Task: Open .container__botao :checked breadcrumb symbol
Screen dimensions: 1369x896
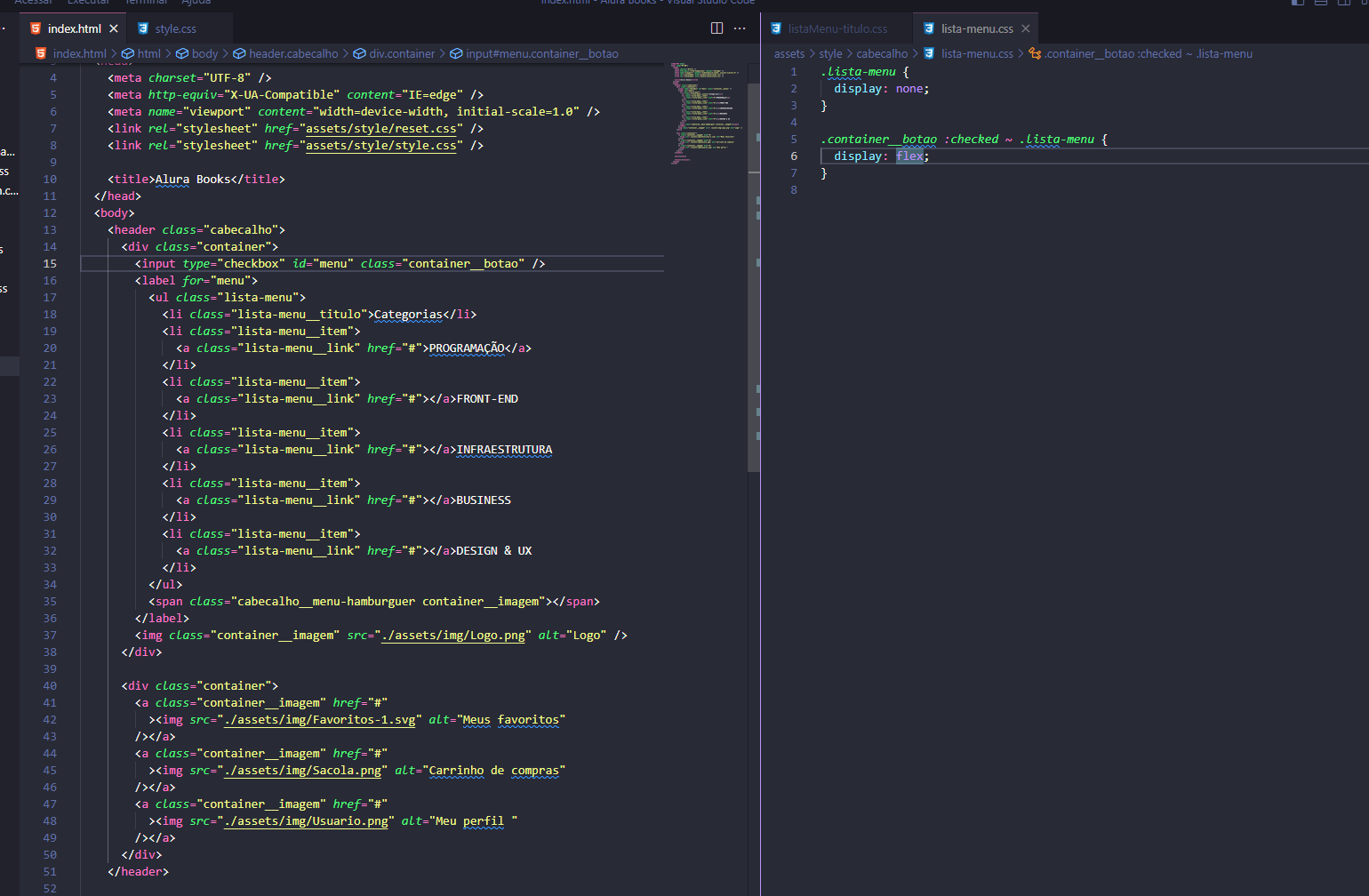Action: 1149,53
